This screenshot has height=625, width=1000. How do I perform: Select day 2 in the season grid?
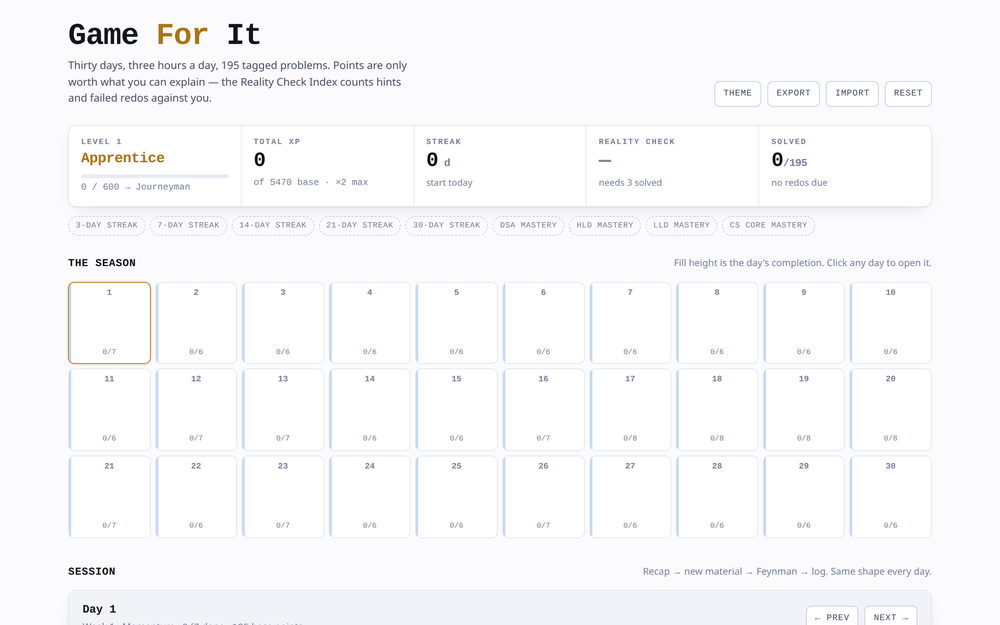click(x=196, y=323)
